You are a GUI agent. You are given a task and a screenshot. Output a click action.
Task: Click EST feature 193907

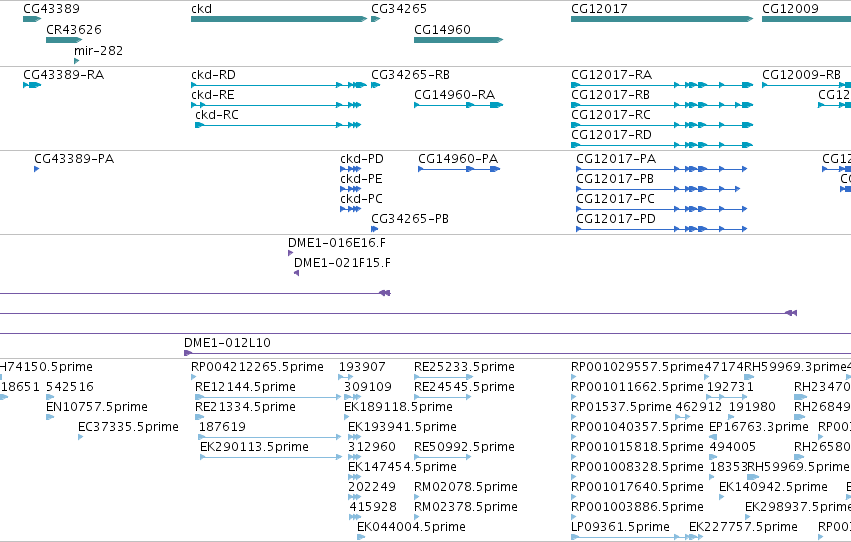(346, 377)
